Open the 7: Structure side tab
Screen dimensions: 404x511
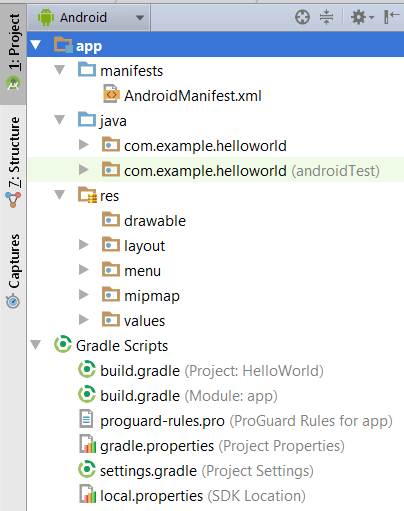[x=13, y=162]
